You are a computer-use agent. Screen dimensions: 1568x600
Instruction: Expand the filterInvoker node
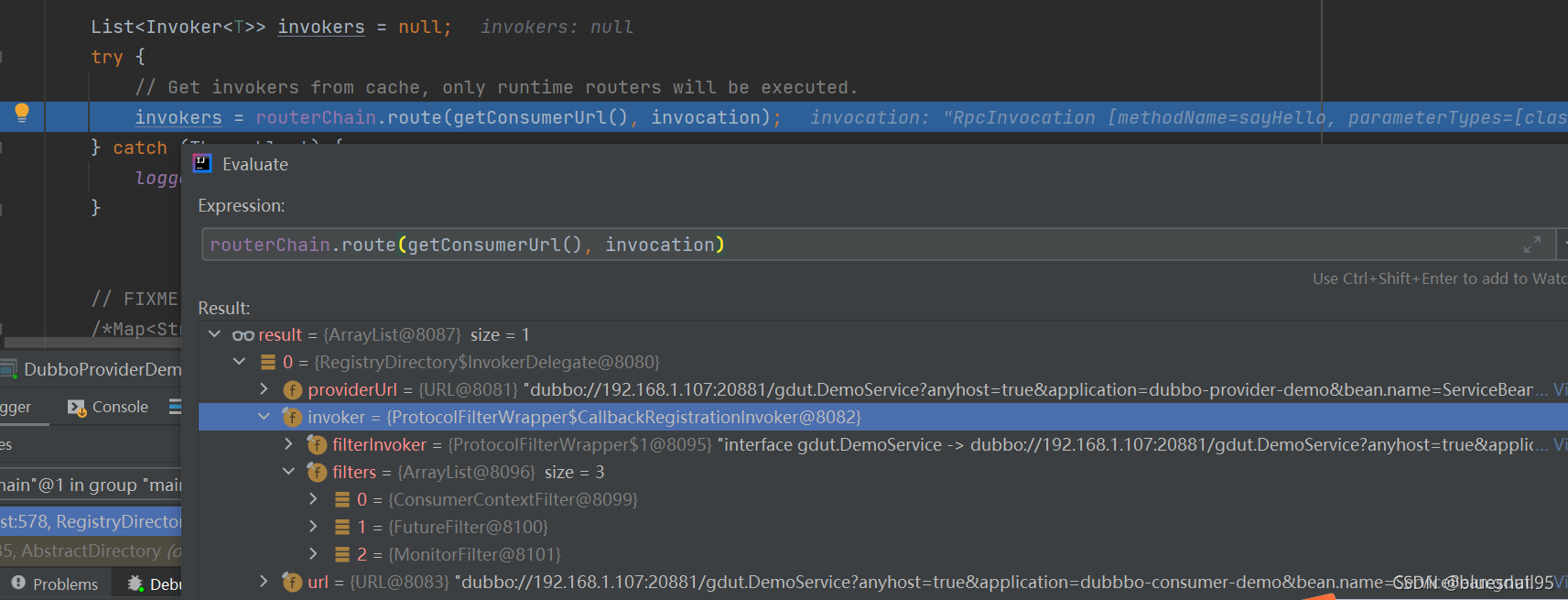[x=289, y=444]
